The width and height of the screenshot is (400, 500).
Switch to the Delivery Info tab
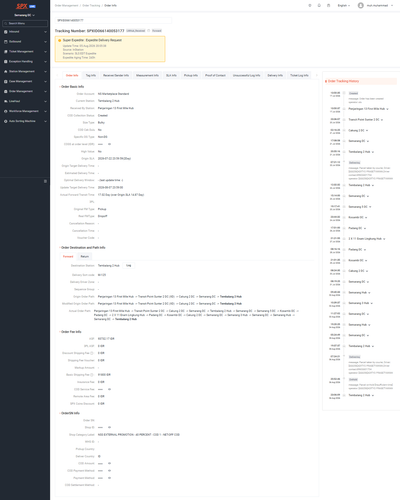coord(275,76)
